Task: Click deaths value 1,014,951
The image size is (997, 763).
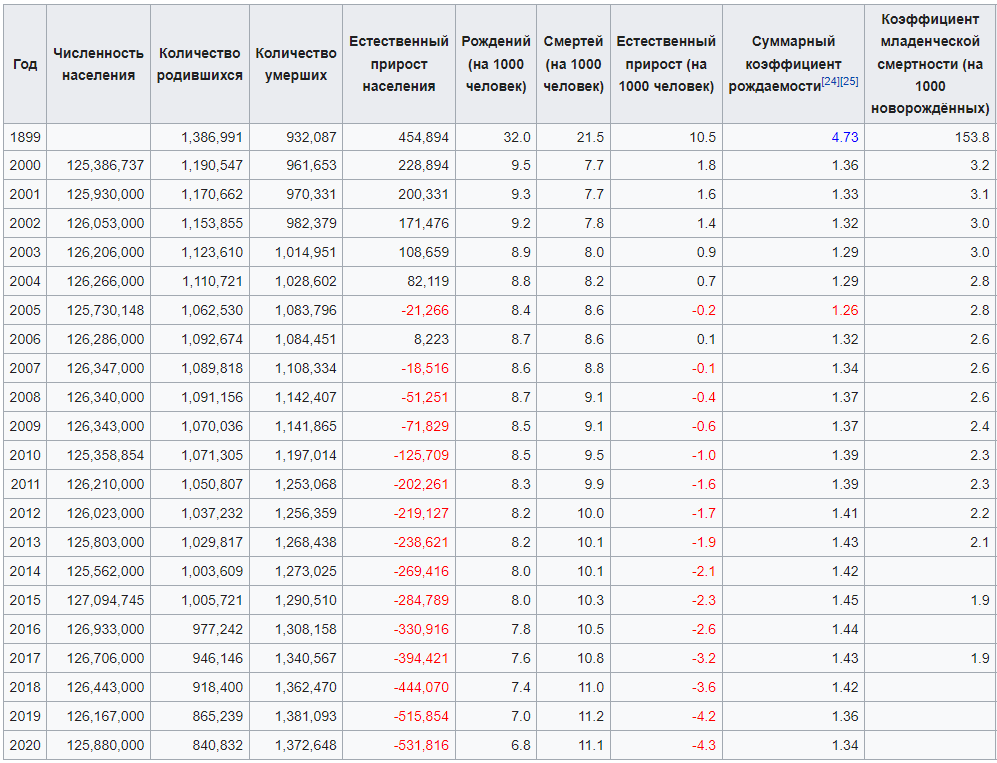Action: (306, 252)
